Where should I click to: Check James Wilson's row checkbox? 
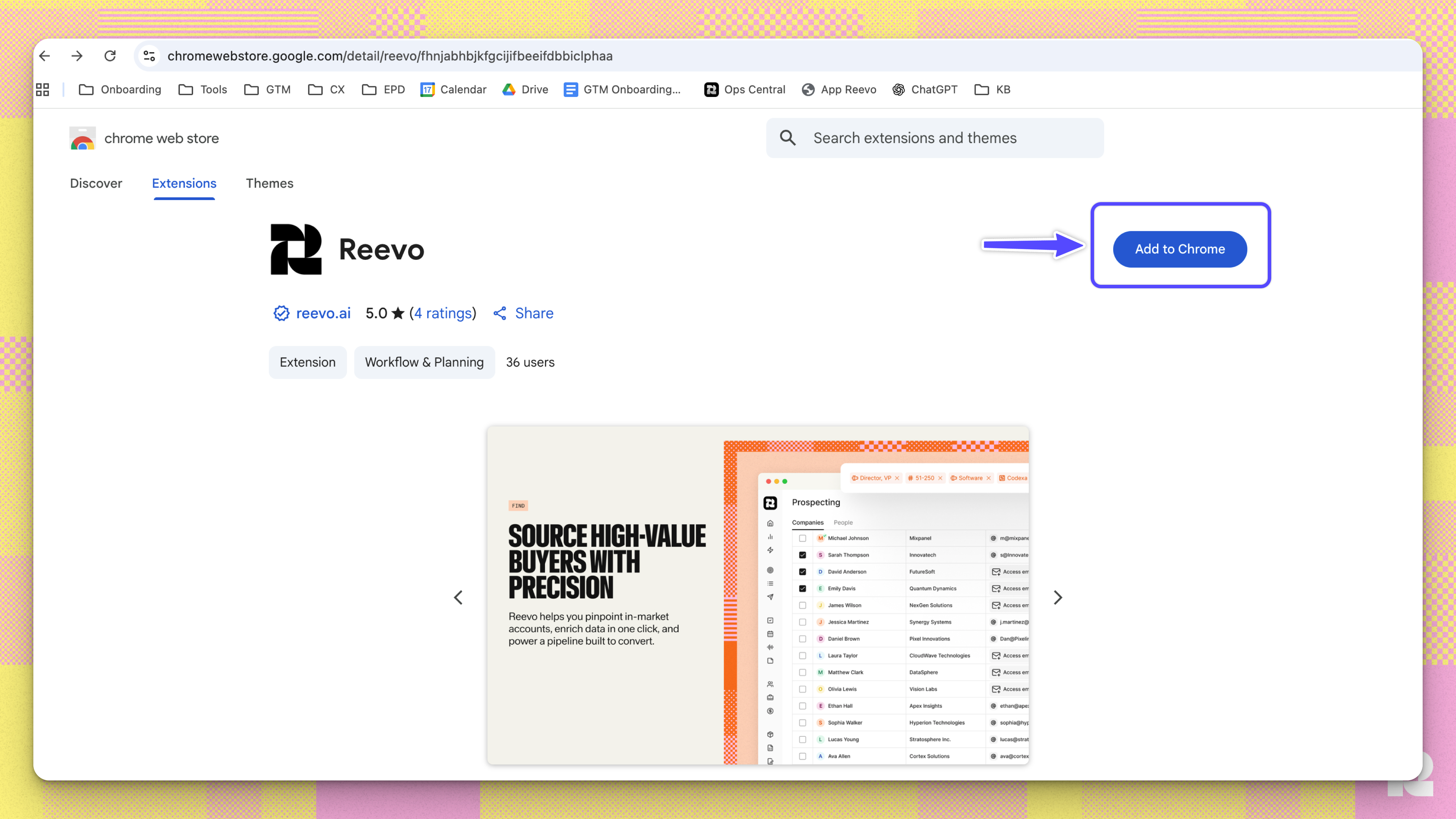pyautogui.click(x=803, y=605)
